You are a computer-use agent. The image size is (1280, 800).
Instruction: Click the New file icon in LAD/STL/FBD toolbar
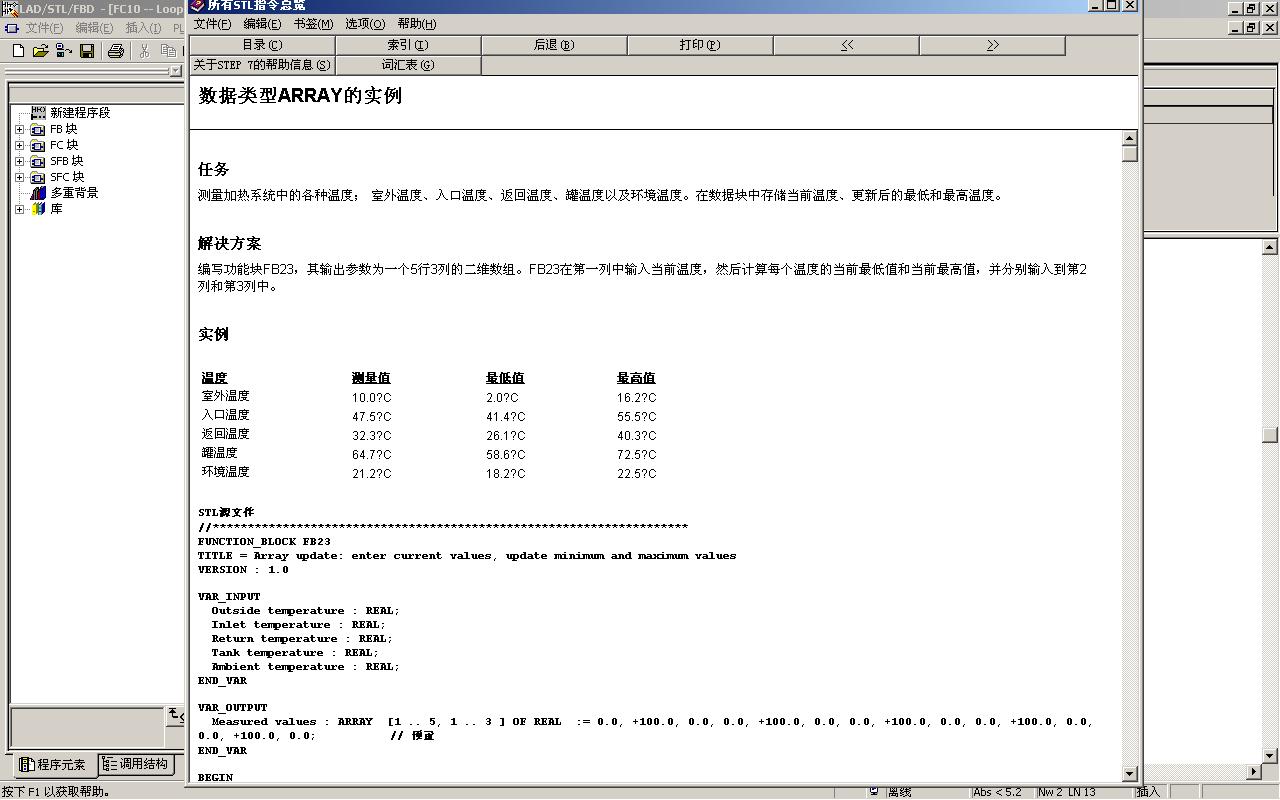click(18, 51)
